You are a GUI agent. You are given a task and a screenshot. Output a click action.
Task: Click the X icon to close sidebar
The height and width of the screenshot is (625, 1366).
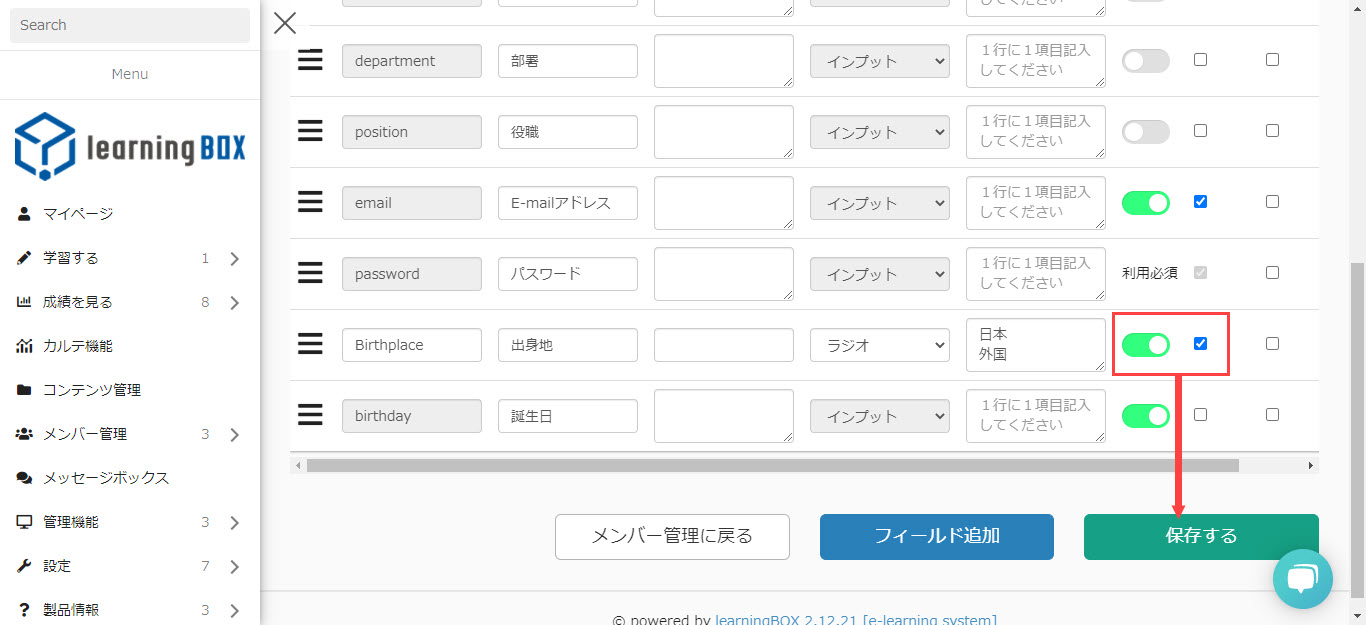pos(285,23)
